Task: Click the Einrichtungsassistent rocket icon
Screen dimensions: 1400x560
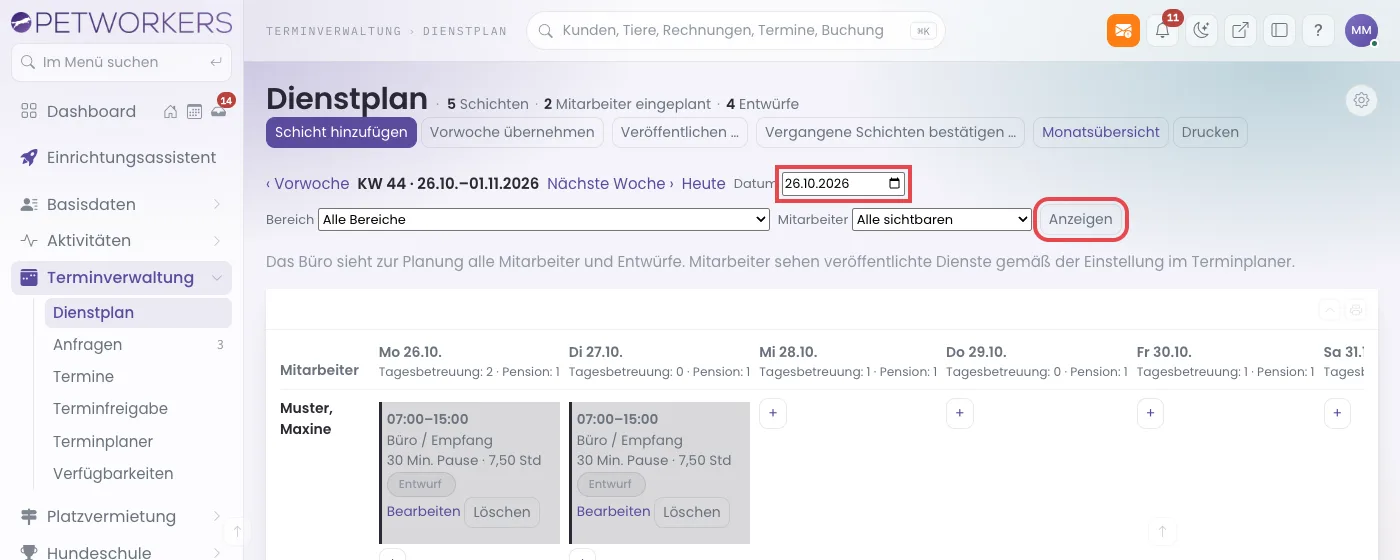Action: point(29,157)
